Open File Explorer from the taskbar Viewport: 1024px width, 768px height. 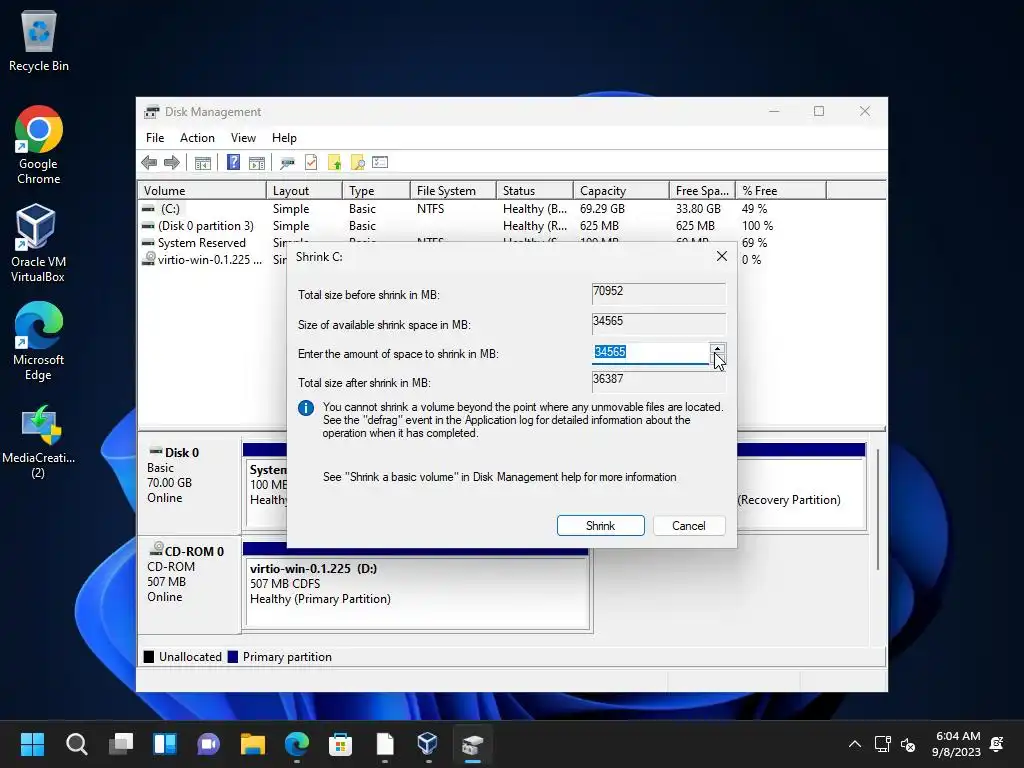[x=253, y=744]
